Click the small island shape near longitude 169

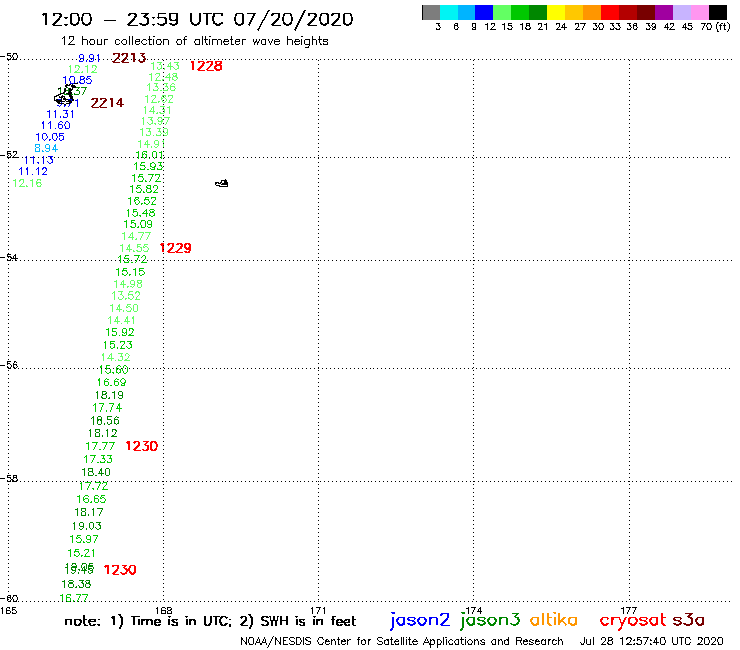click(222, 183)
